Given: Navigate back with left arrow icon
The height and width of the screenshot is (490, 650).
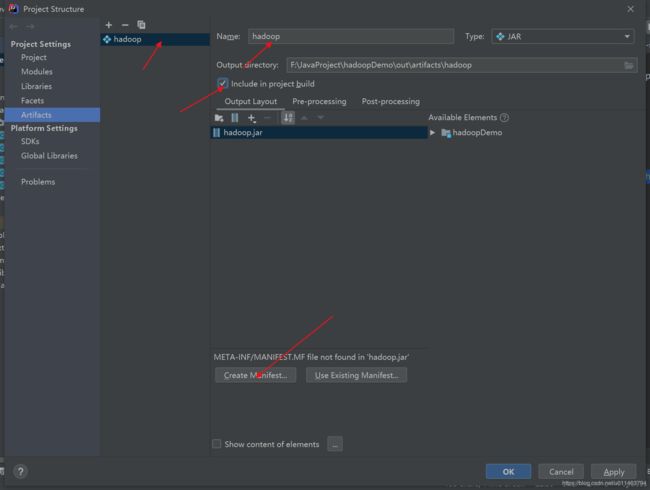Looking at the screenshot, I should [13, 27].
